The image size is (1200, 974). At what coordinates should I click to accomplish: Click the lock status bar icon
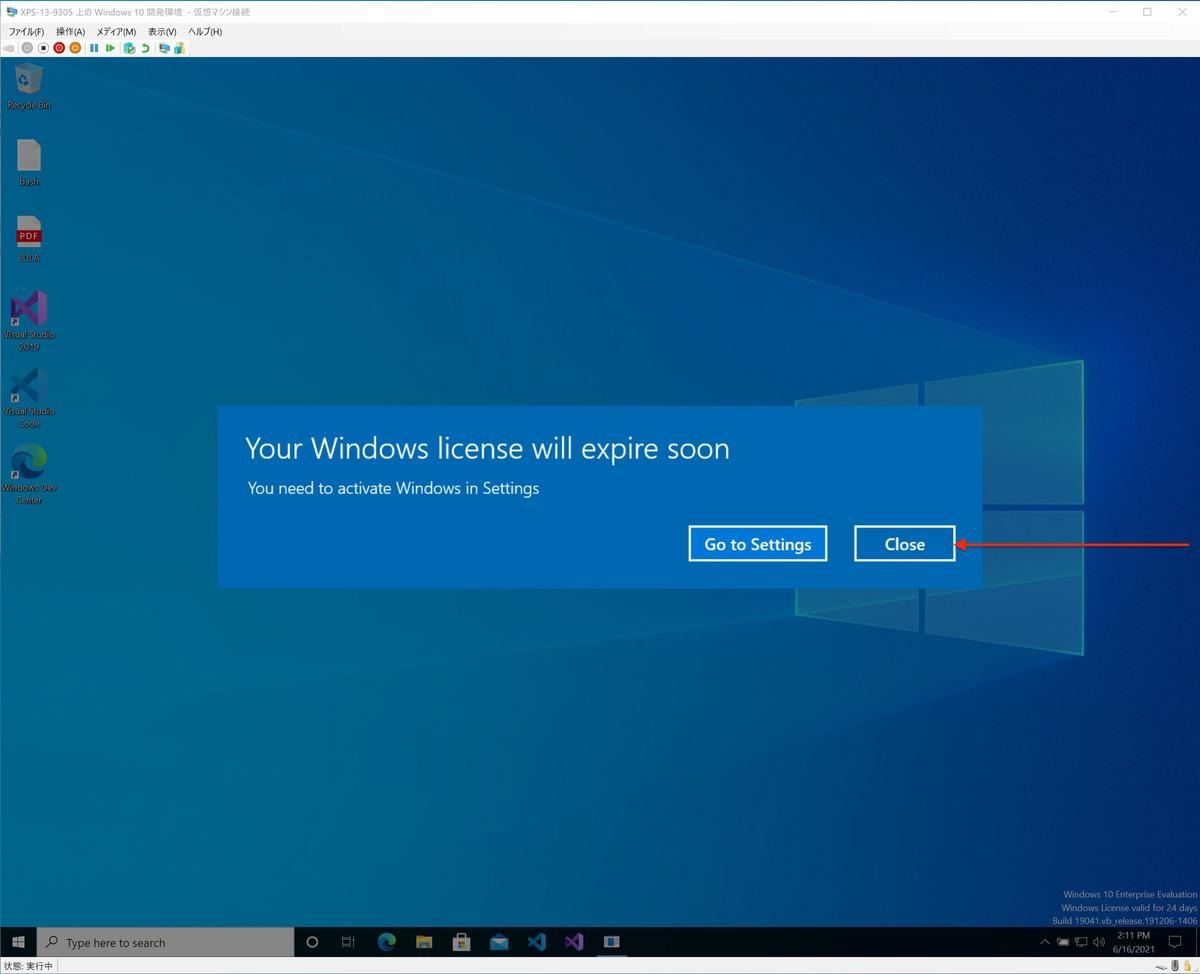(x=1187, y=966)
